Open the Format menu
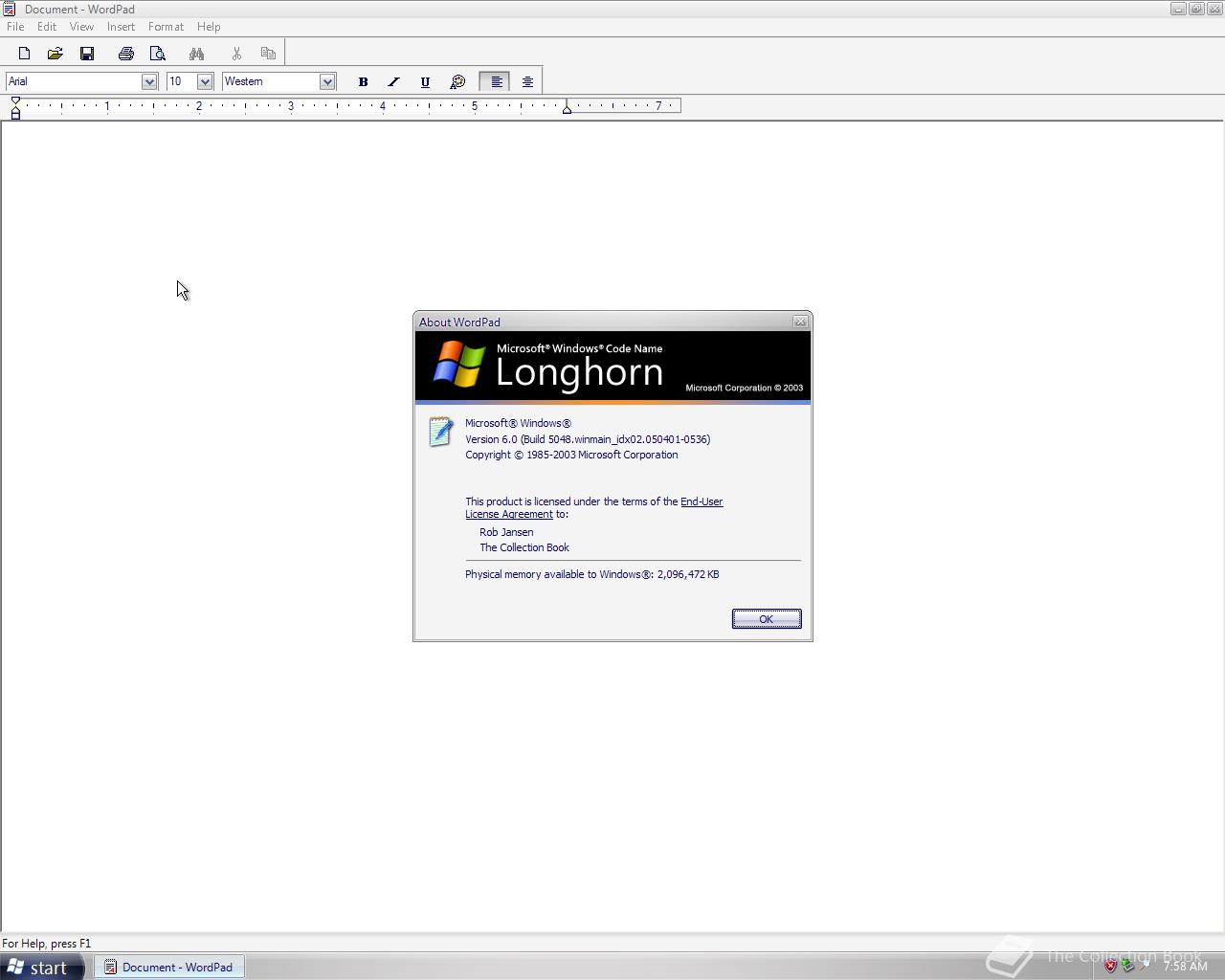The image size is (1225, 980). tap(166, 27)
